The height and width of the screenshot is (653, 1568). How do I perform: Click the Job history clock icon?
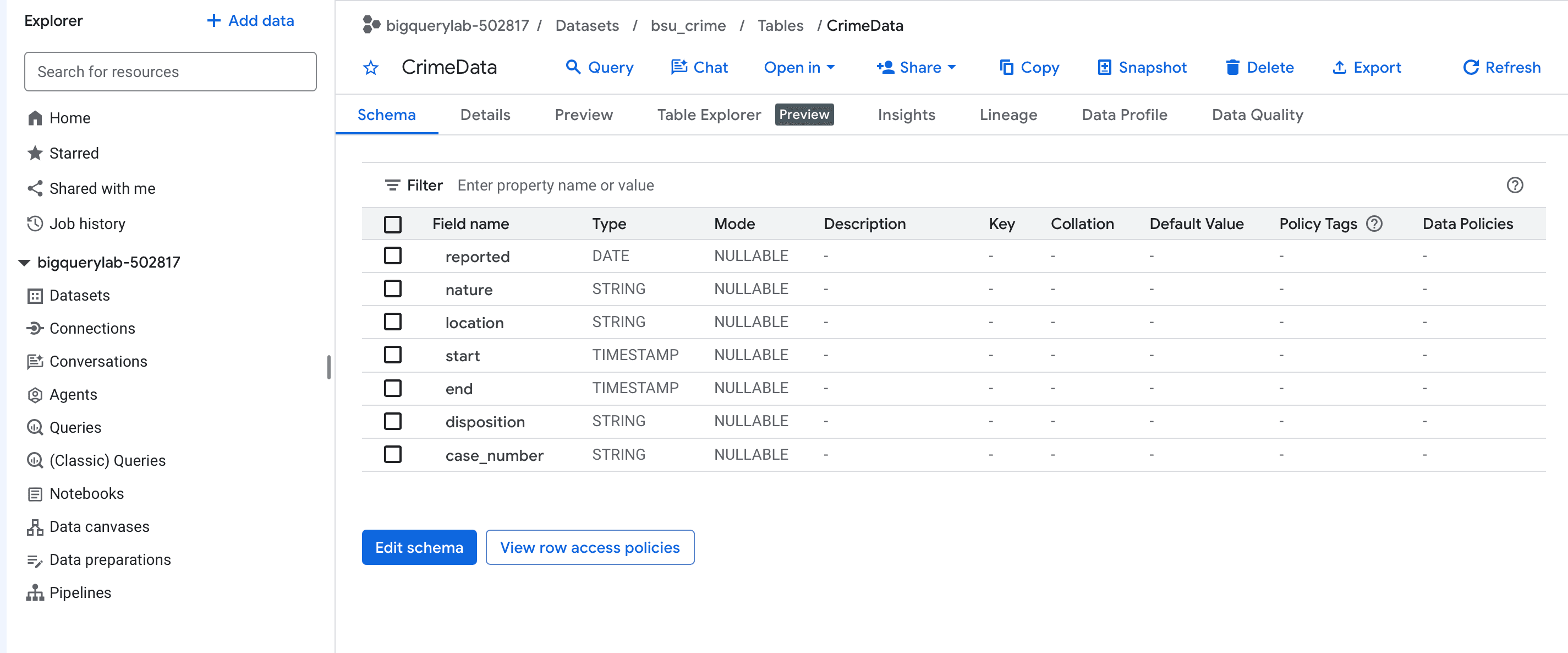click(35, 224)
